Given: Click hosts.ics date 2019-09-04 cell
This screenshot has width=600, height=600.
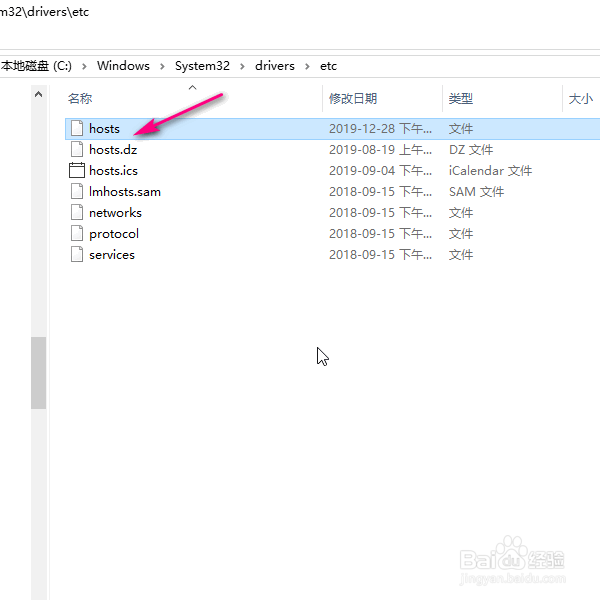Looking at the screenshot, I should pos(380,171).
